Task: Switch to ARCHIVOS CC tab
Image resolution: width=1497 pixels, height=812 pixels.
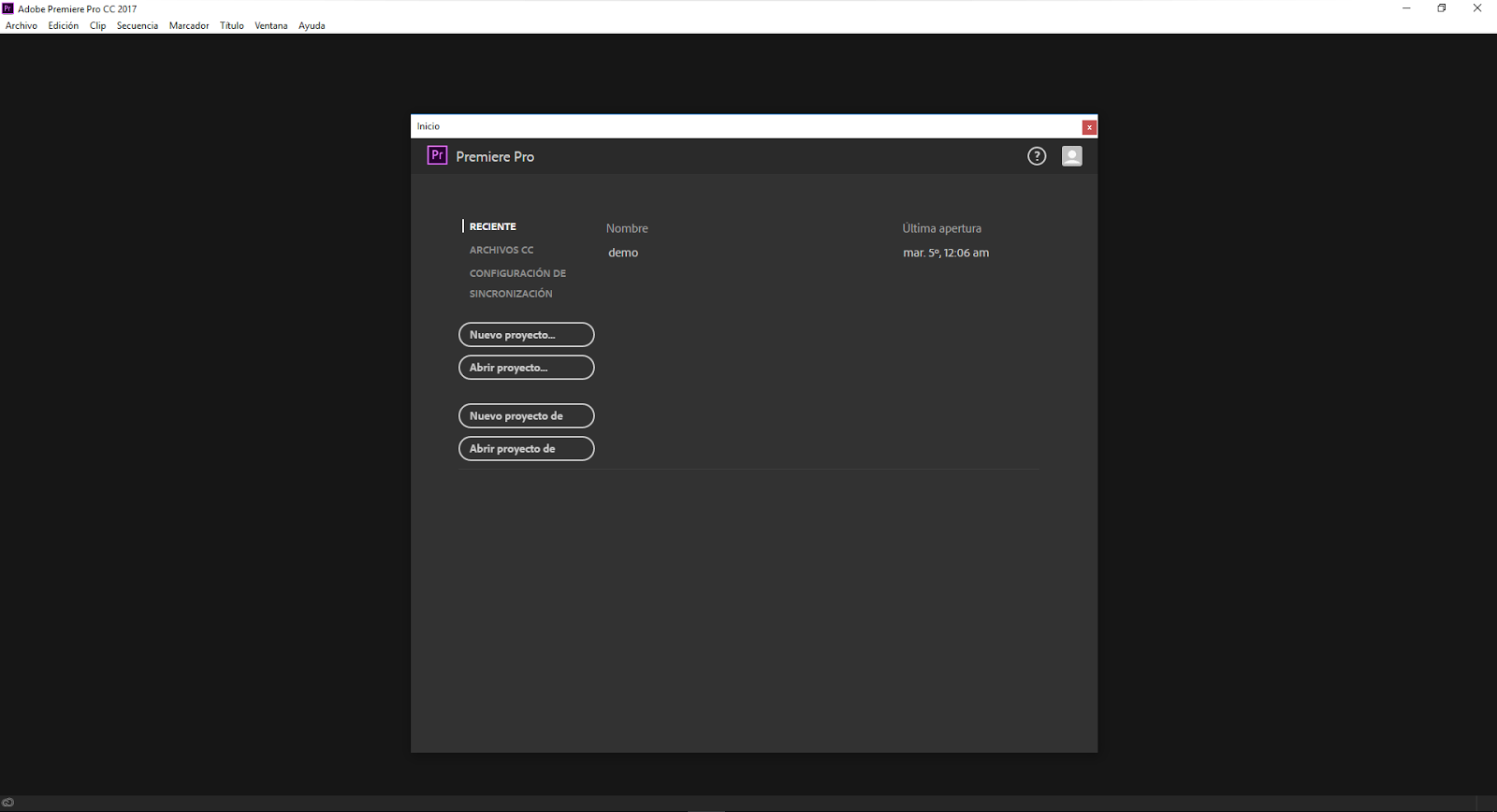Action: point(501,250)
